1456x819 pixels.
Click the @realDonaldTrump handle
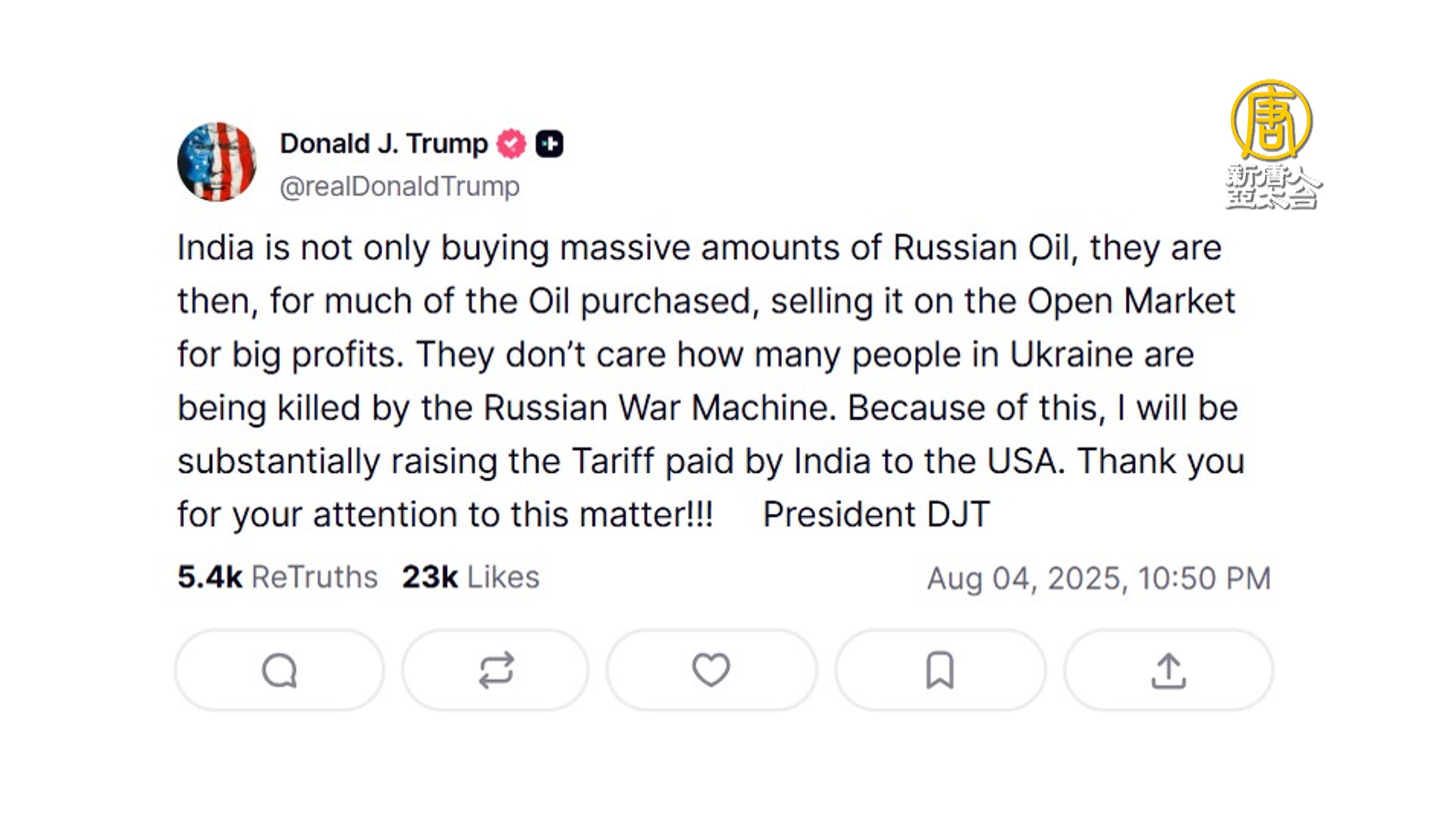point(400,187)
